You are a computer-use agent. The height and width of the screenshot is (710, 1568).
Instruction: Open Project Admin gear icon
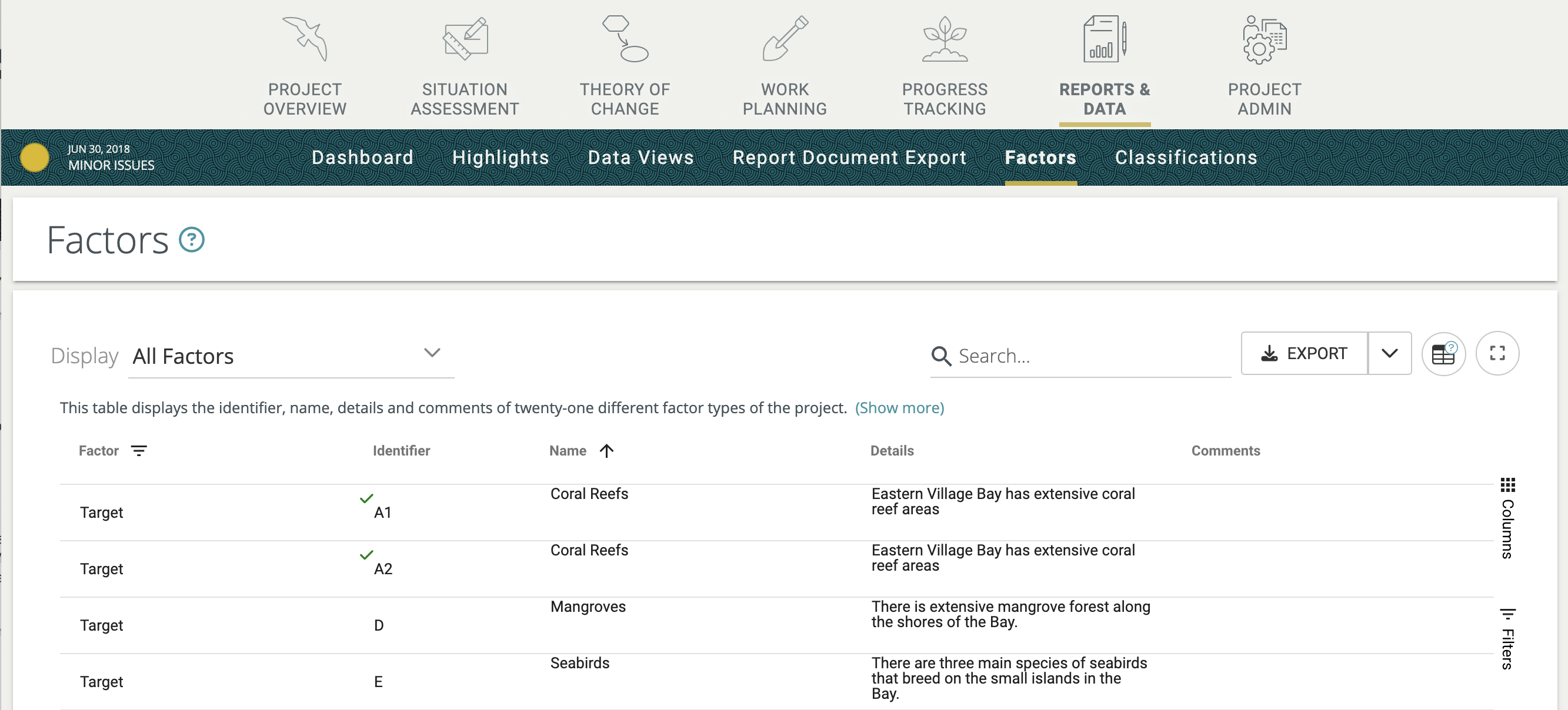coord(1264,39)
